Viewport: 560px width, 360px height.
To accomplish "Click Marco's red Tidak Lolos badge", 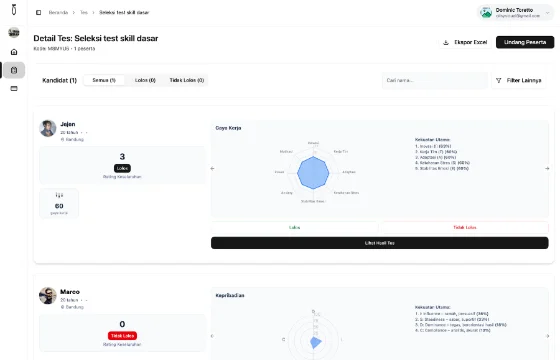I will tap(122, 336).
